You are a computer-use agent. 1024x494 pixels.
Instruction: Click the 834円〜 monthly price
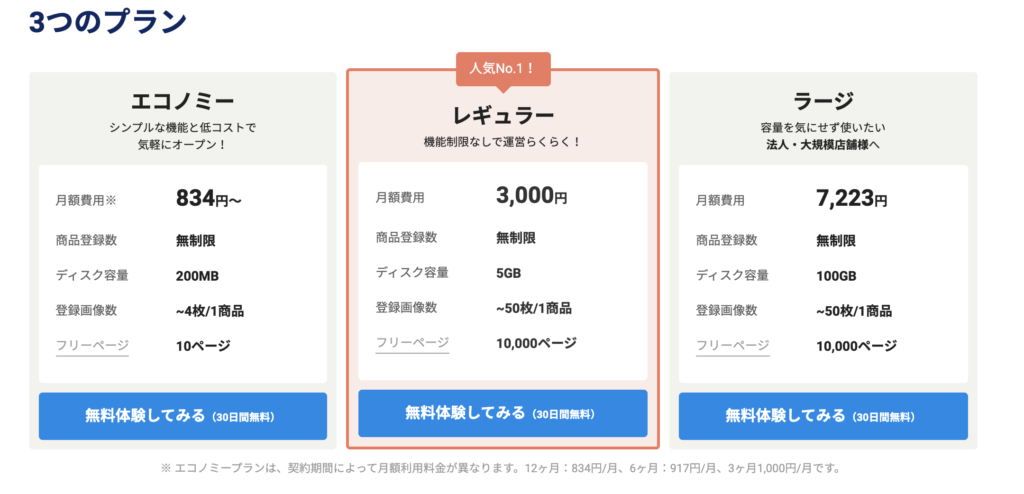click(208, 198)
